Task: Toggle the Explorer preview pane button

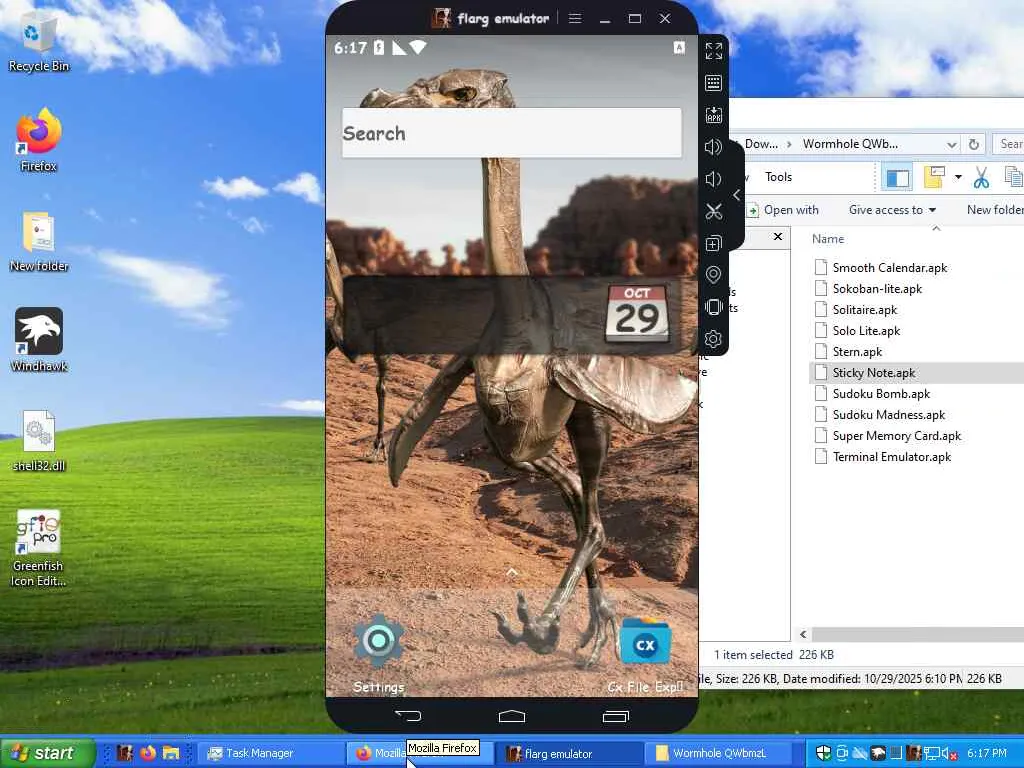Action: click(897, 177)
